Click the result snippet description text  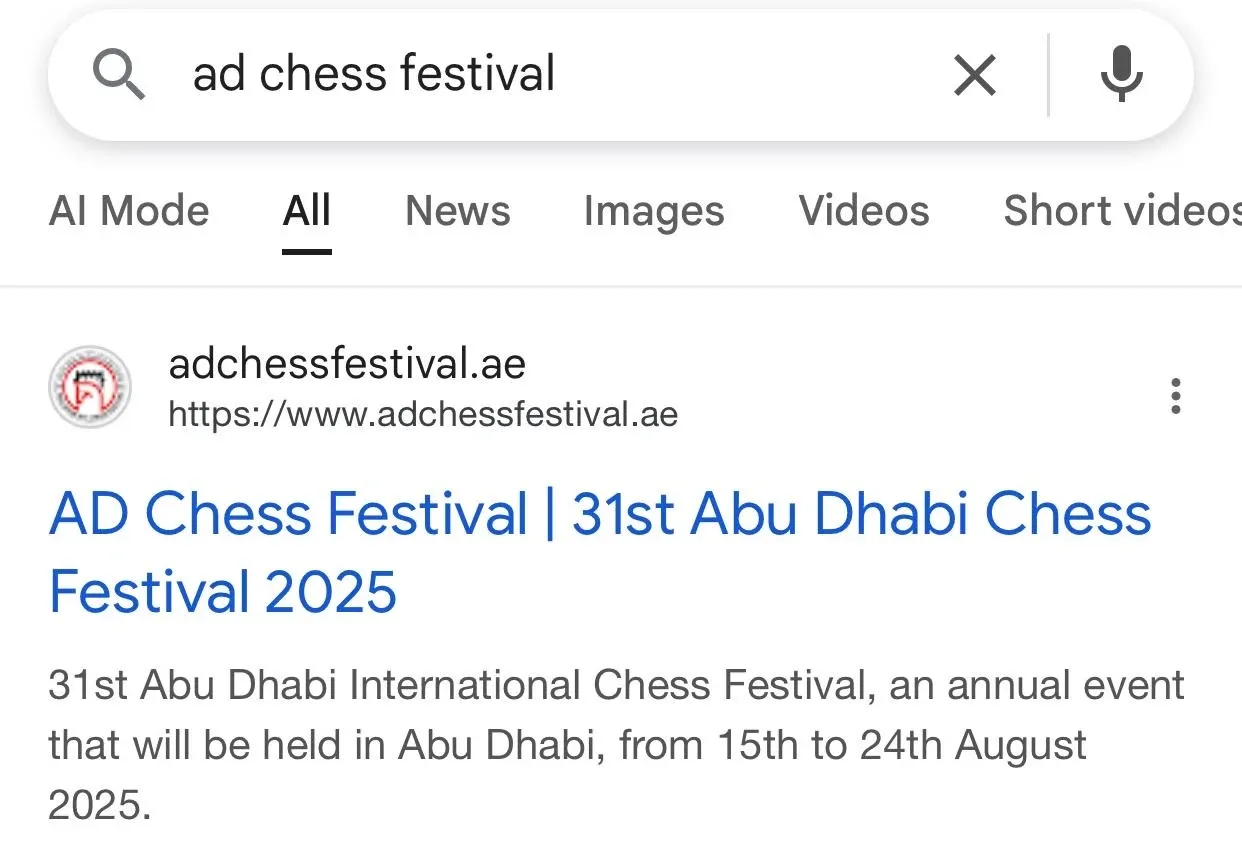point(616,687)
